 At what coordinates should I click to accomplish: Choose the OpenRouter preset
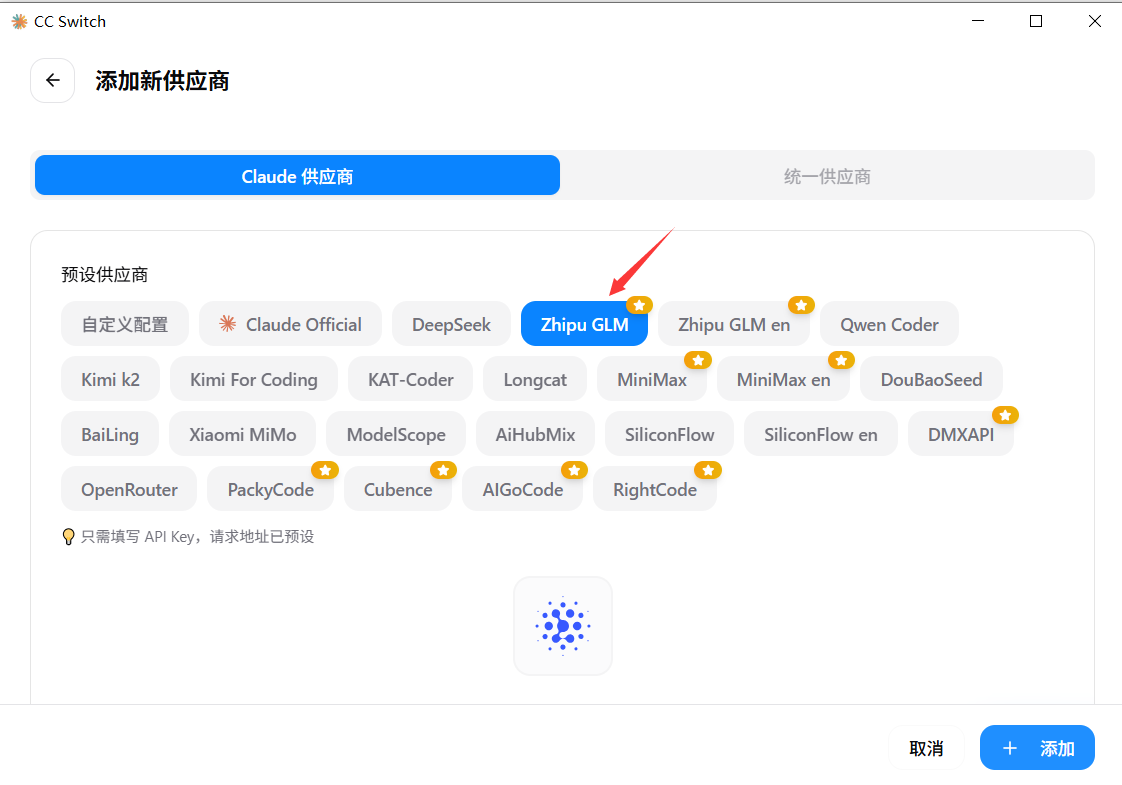tap(130, 489)
